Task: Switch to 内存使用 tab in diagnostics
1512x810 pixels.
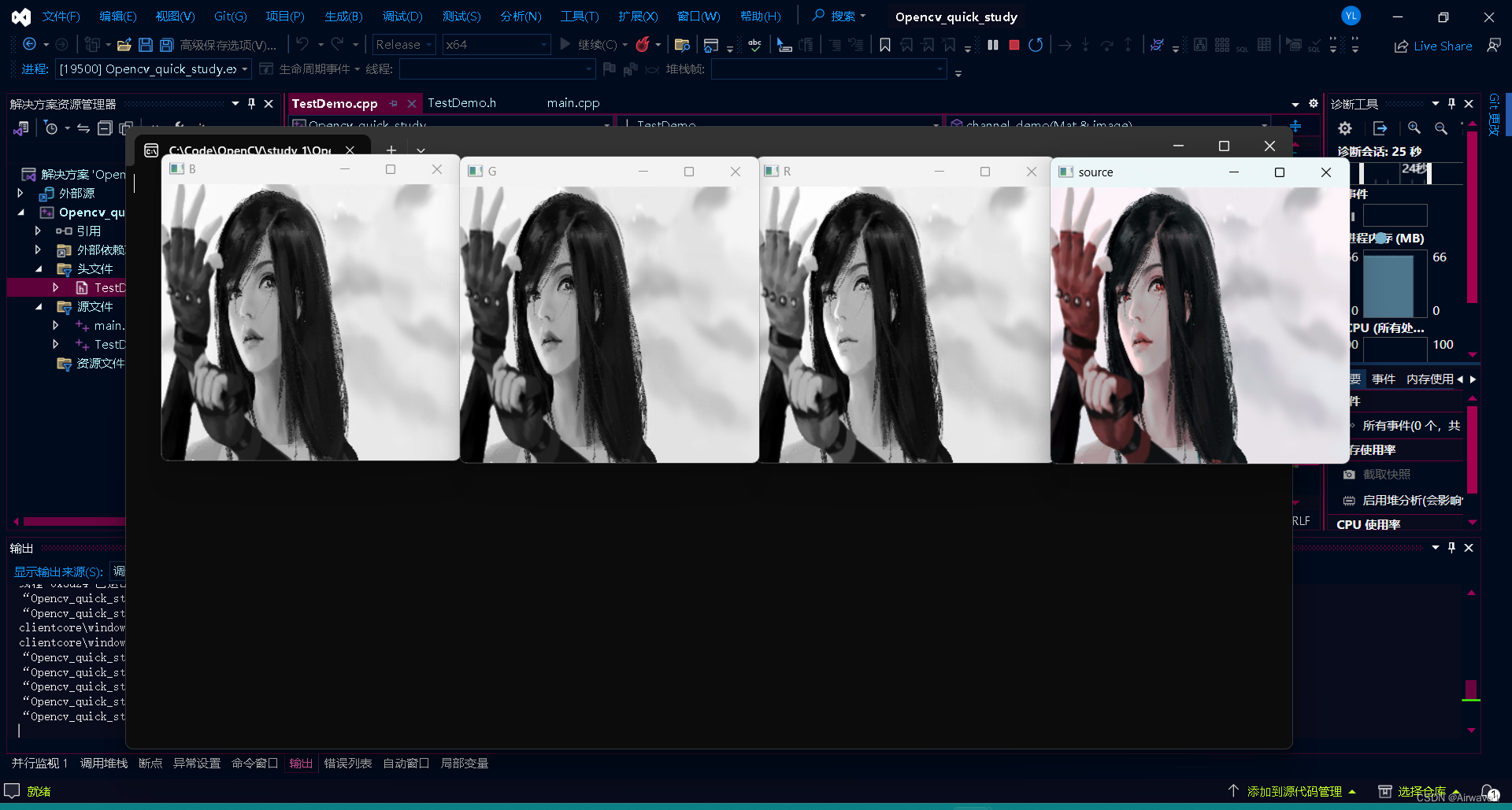Action: [1430, 379]
